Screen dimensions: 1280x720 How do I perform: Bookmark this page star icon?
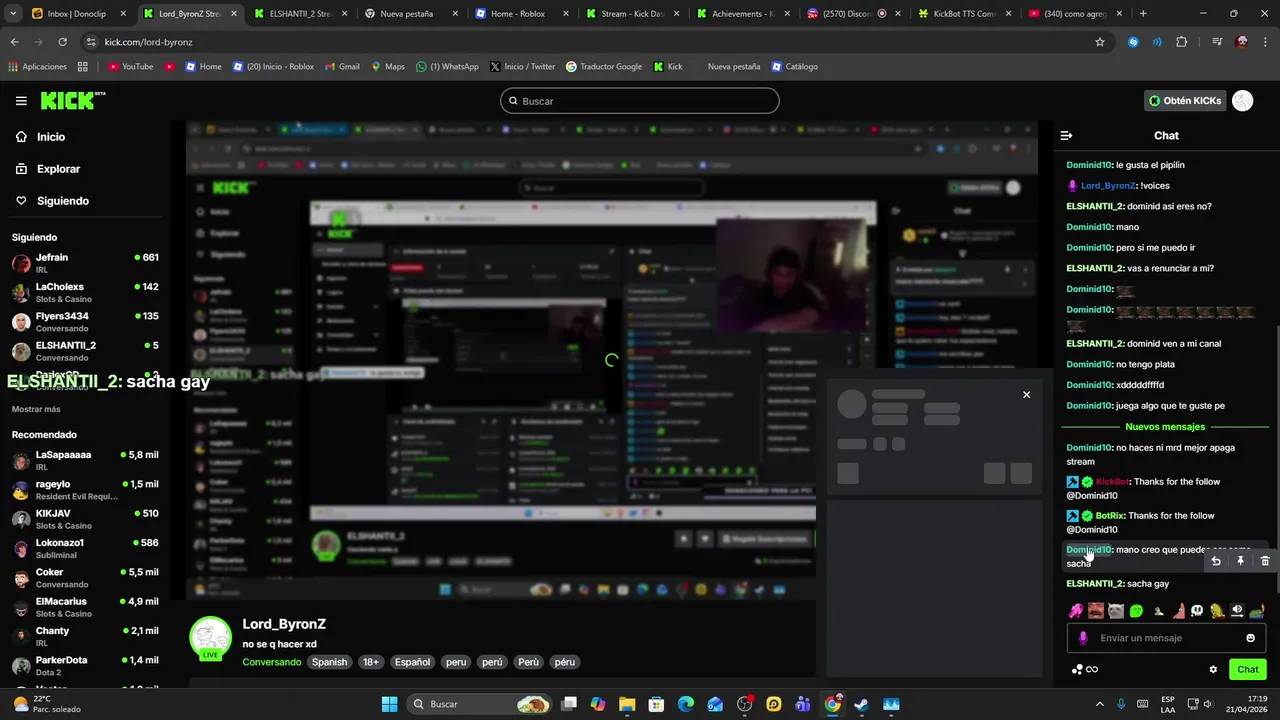click(1100, 42)
